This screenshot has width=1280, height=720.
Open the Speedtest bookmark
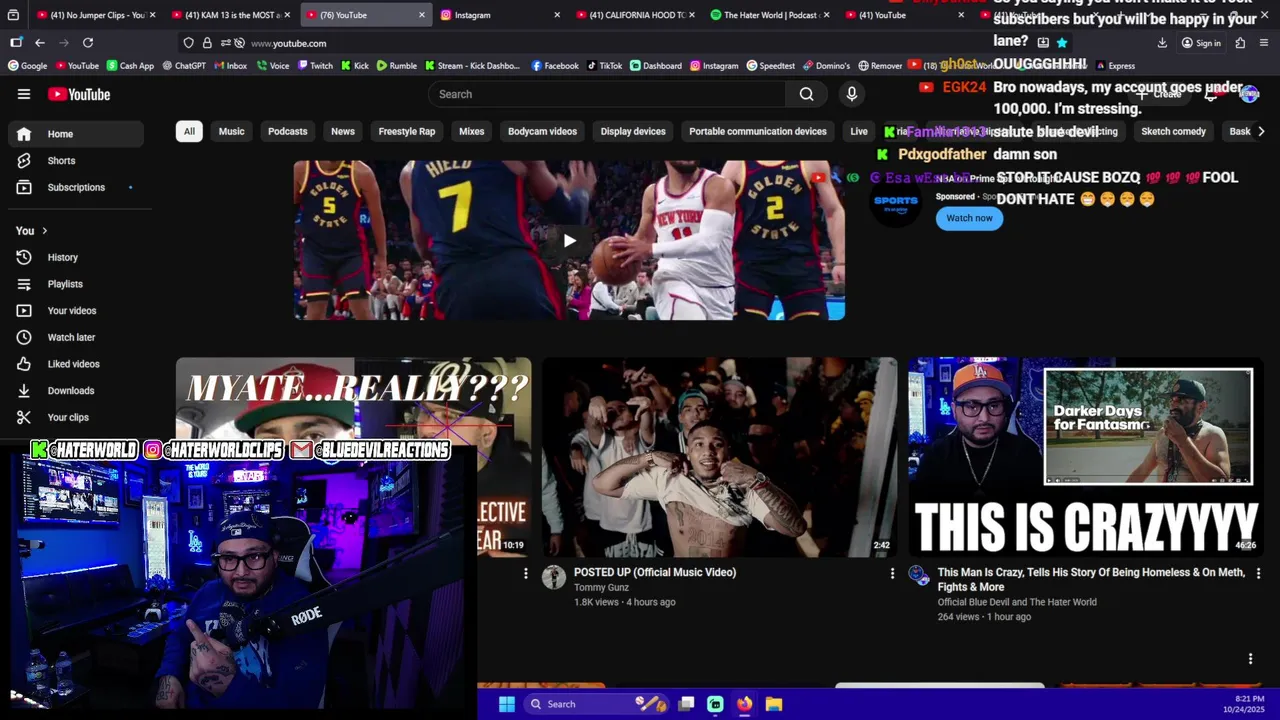(770, 66)
